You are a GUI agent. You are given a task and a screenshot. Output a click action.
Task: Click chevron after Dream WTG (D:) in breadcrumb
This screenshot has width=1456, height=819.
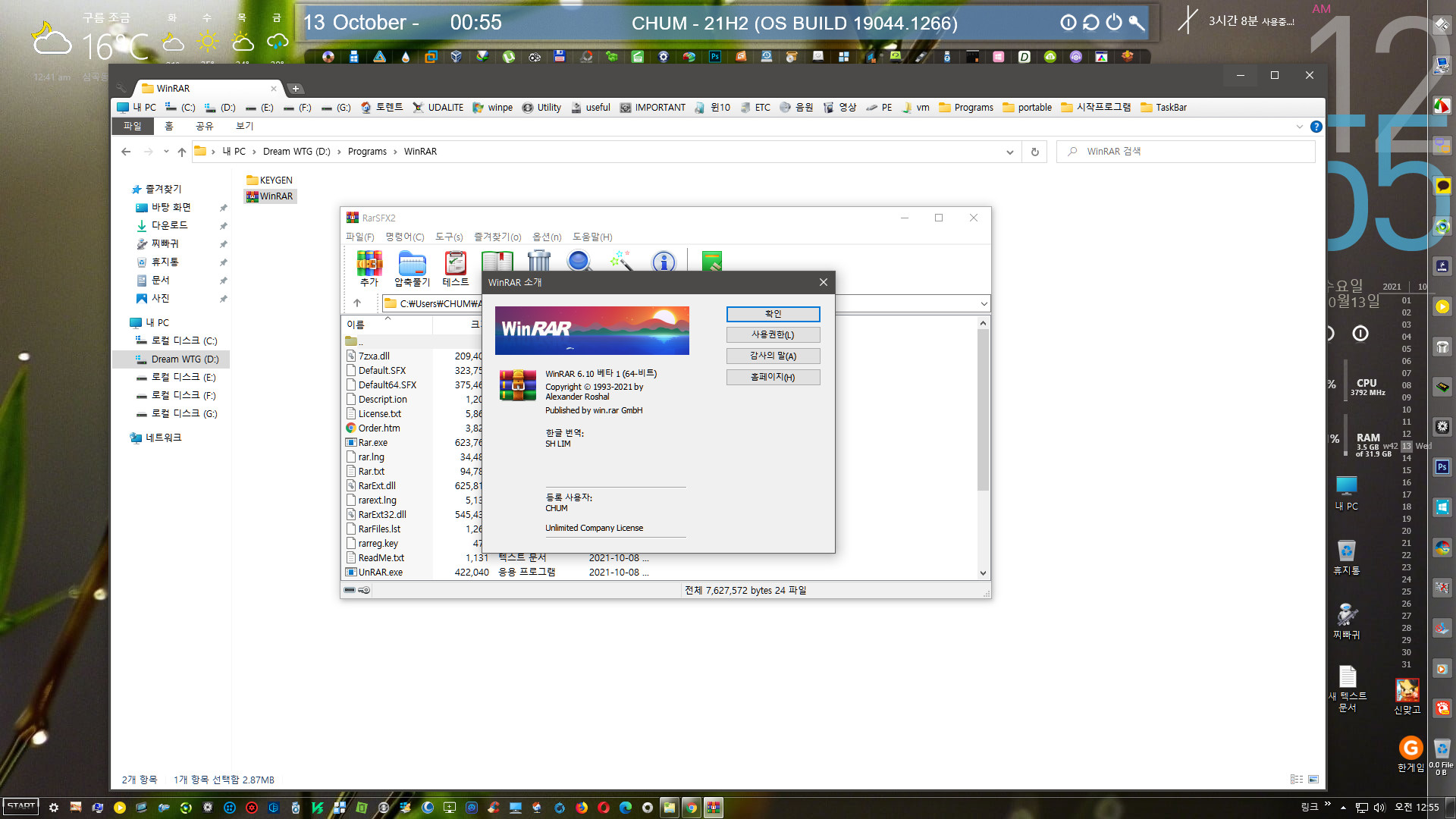(339, 152)
